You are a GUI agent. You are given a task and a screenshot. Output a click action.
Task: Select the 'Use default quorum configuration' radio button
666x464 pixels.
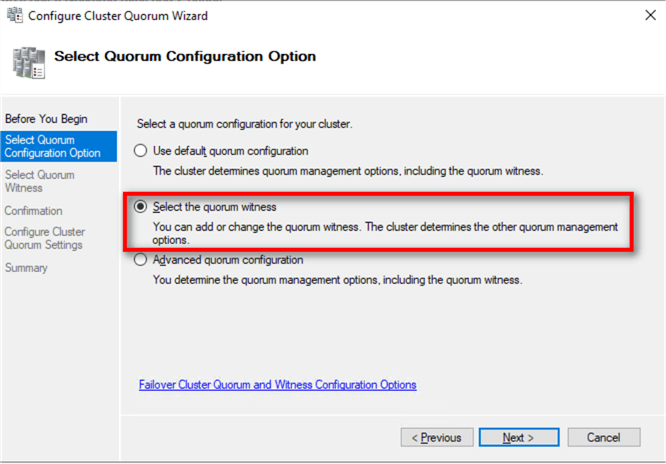140,151
